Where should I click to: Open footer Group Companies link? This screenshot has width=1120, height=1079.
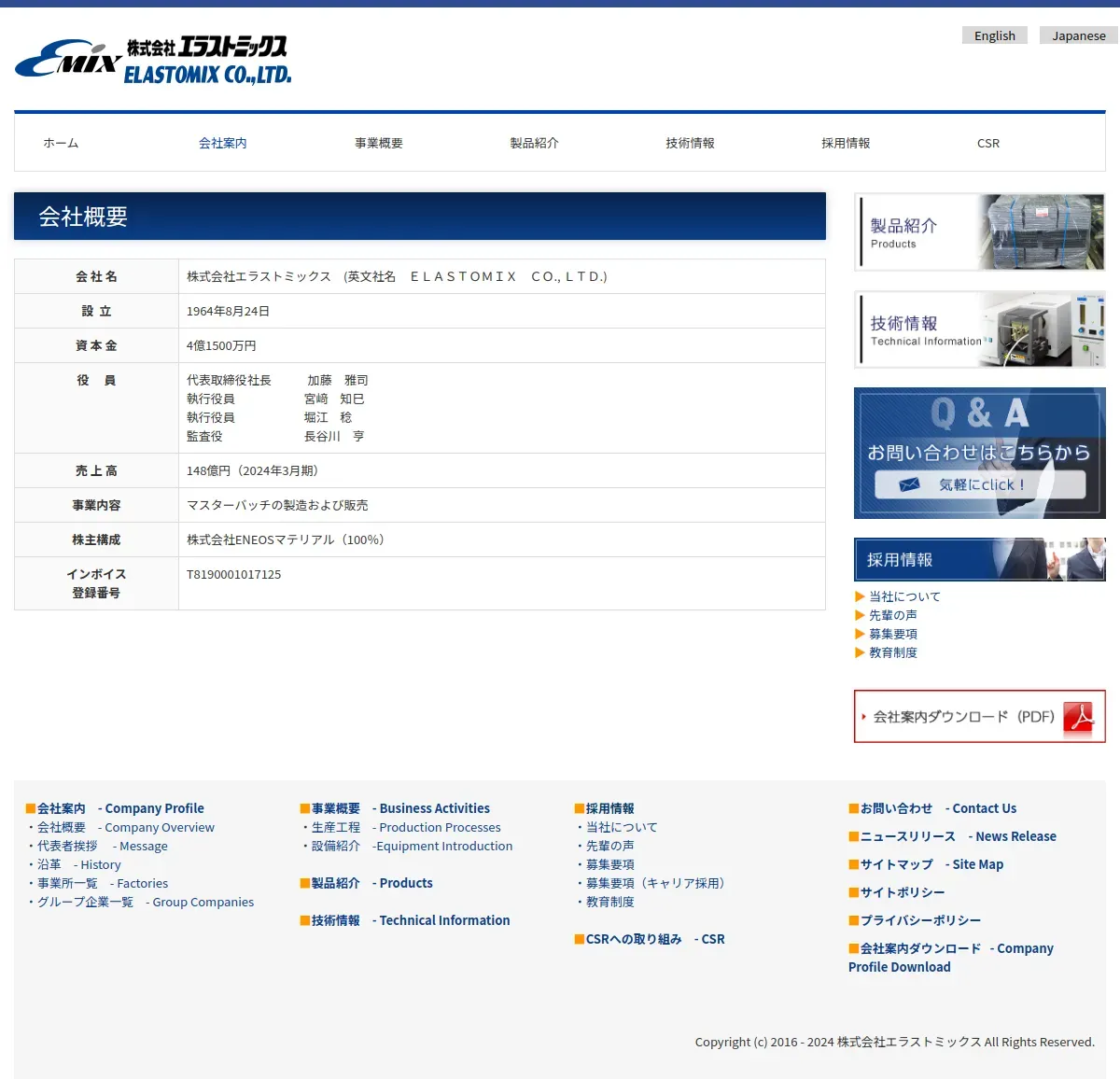pos(146,902)
